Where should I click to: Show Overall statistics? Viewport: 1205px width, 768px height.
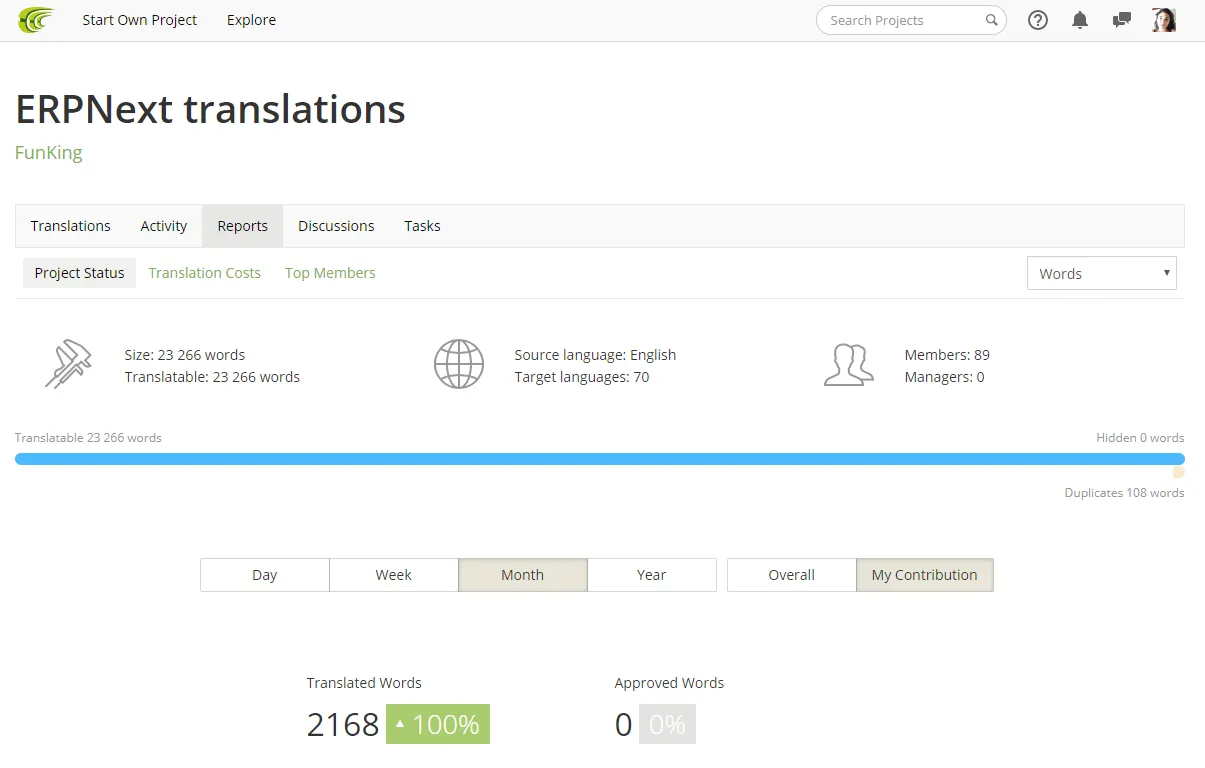[x=792, y=575]
